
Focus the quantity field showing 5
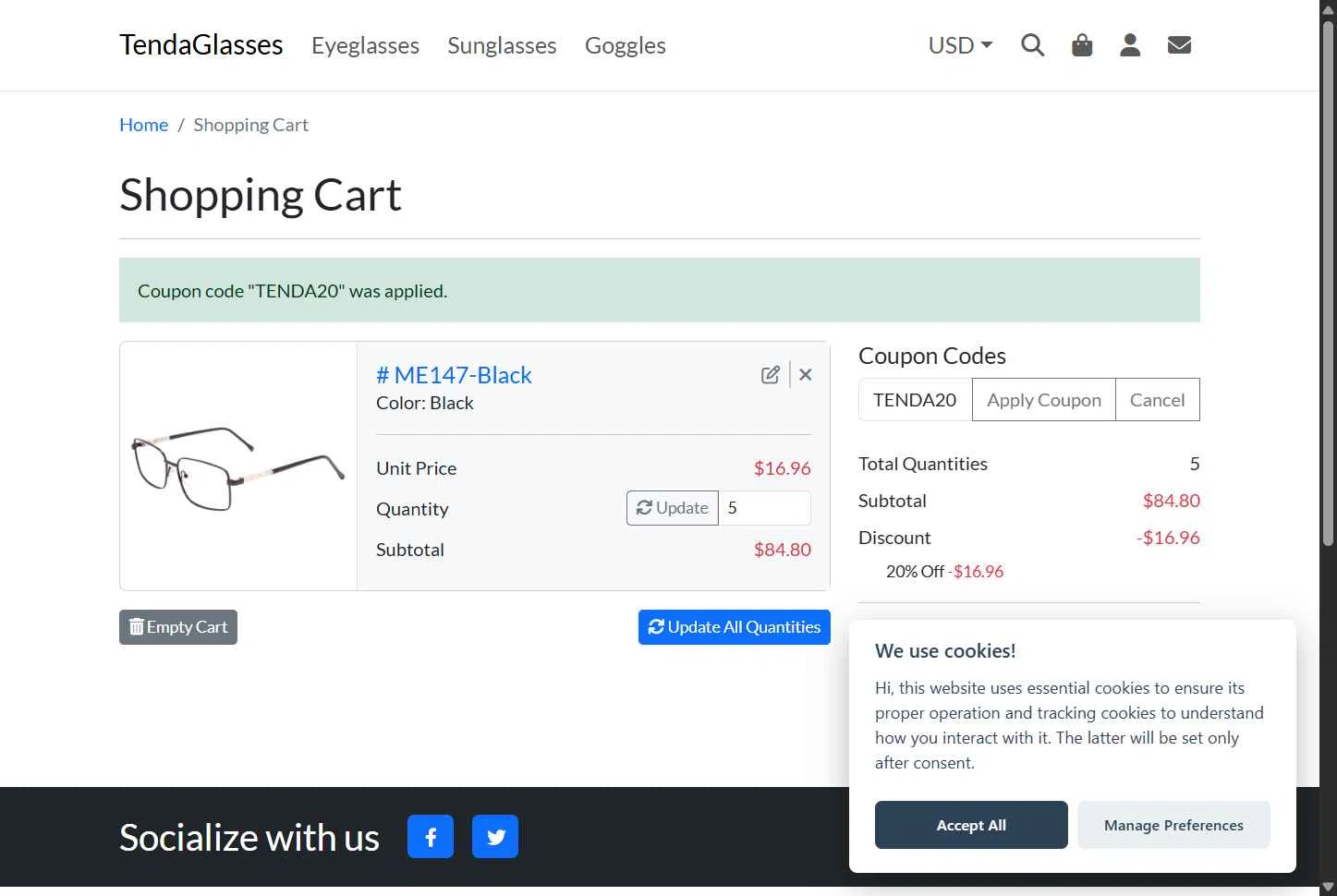click(764, 508)
